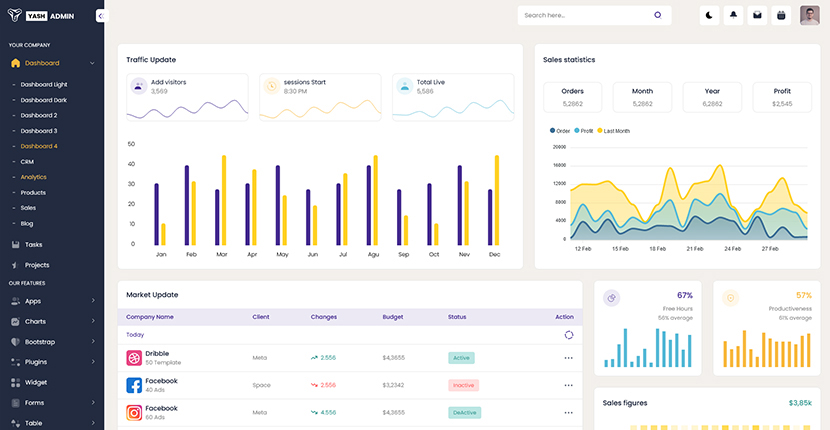Click the Instagram logo in 60 Ads row

coord(134,413)
